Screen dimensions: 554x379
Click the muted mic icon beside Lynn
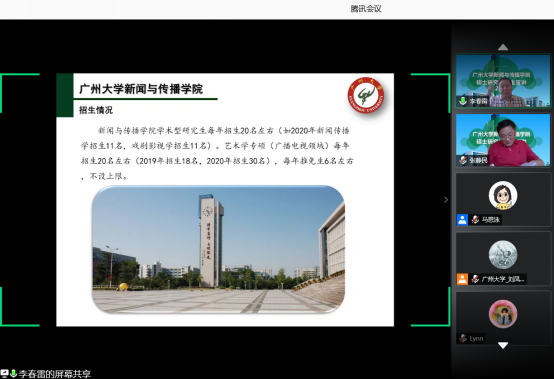463,338
